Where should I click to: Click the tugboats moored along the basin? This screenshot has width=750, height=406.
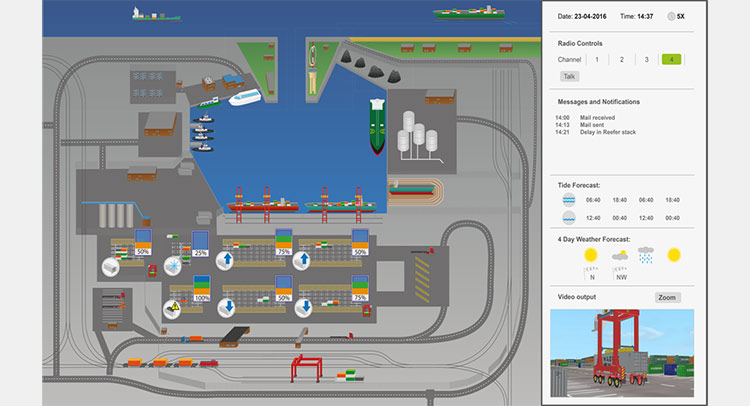pyautogui.click(x=203, y=133)
